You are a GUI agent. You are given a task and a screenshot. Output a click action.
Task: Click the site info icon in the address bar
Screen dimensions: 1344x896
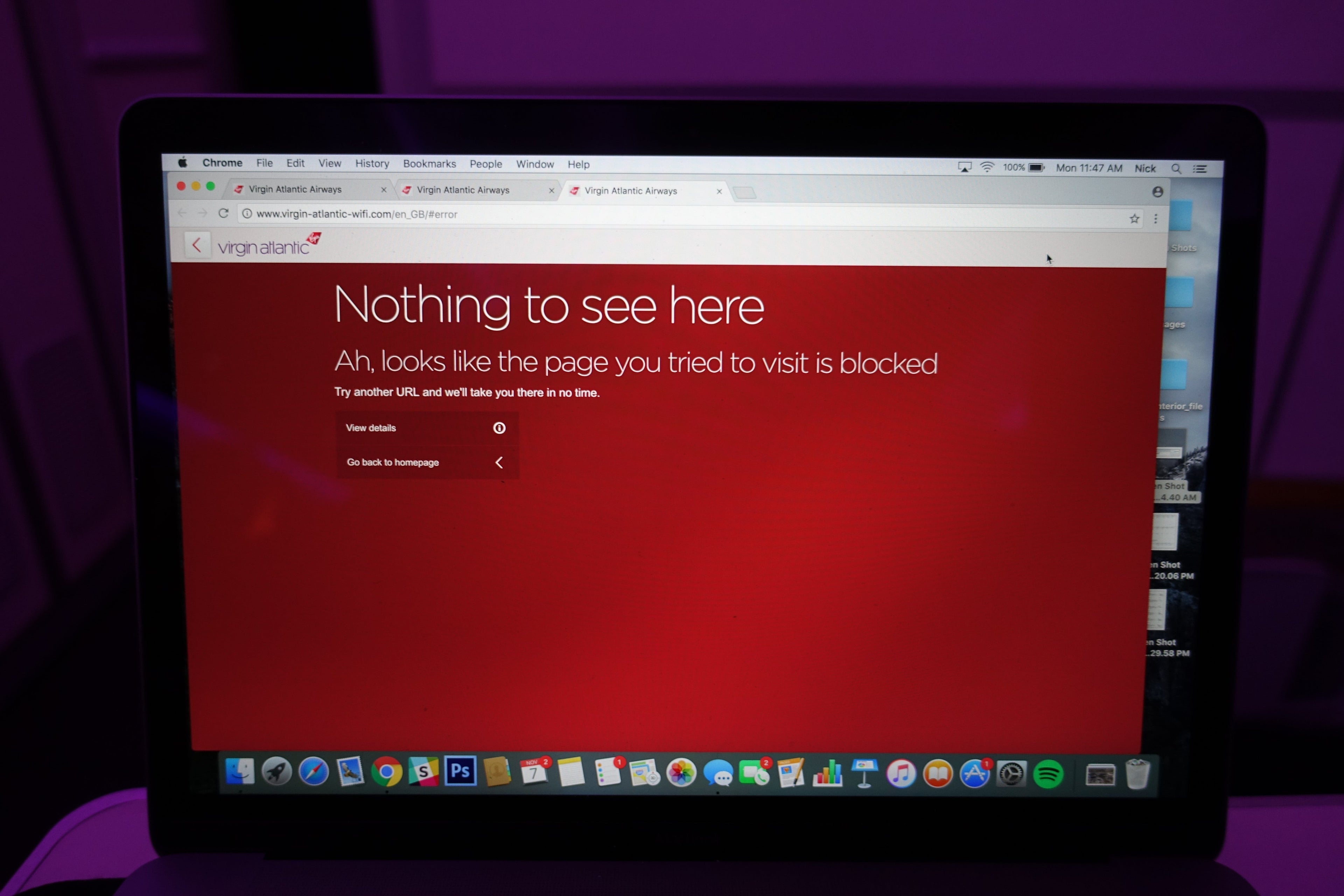[247, 214]
